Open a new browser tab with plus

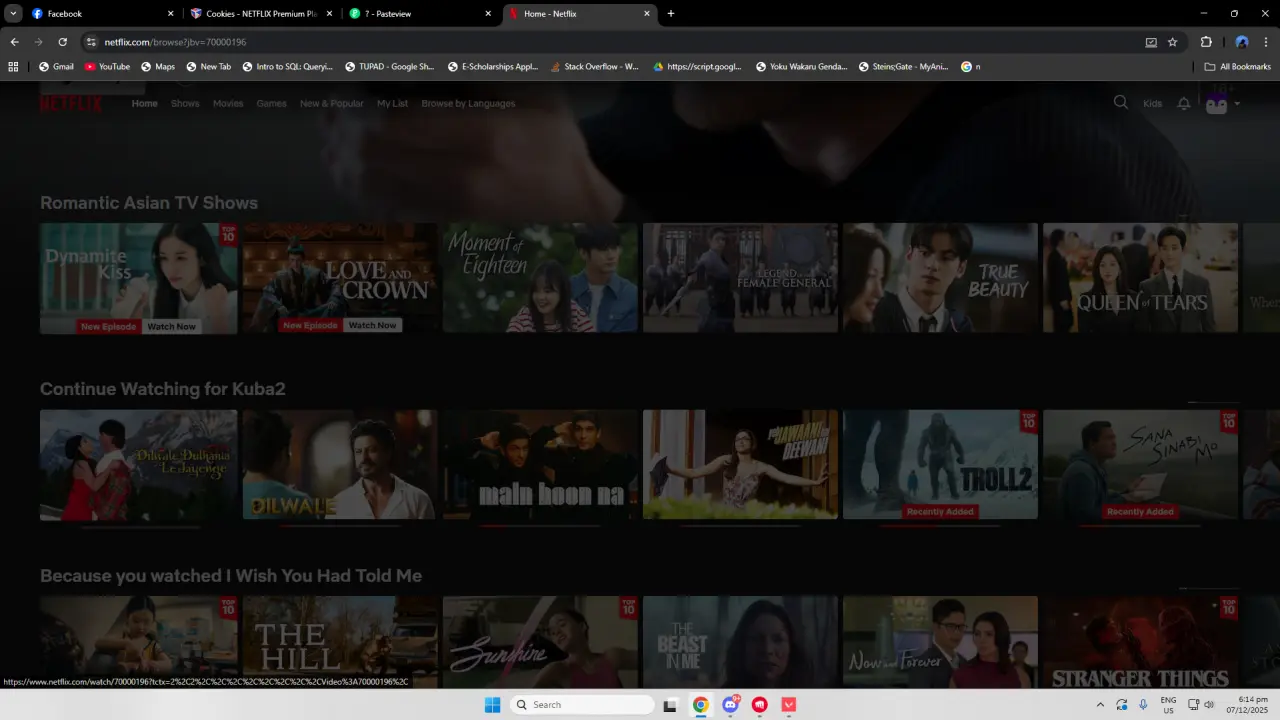point(671,14)
